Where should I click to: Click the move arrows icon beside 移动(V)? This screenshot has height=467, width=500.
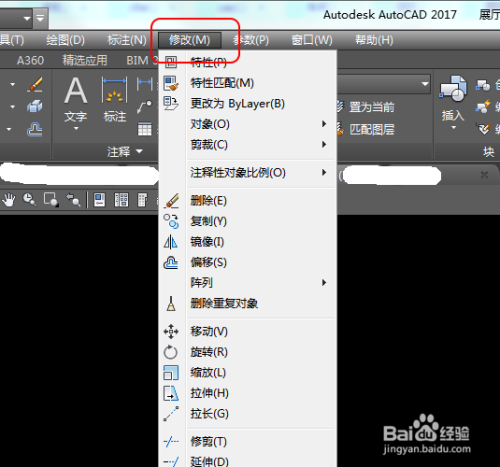(171, 331)
